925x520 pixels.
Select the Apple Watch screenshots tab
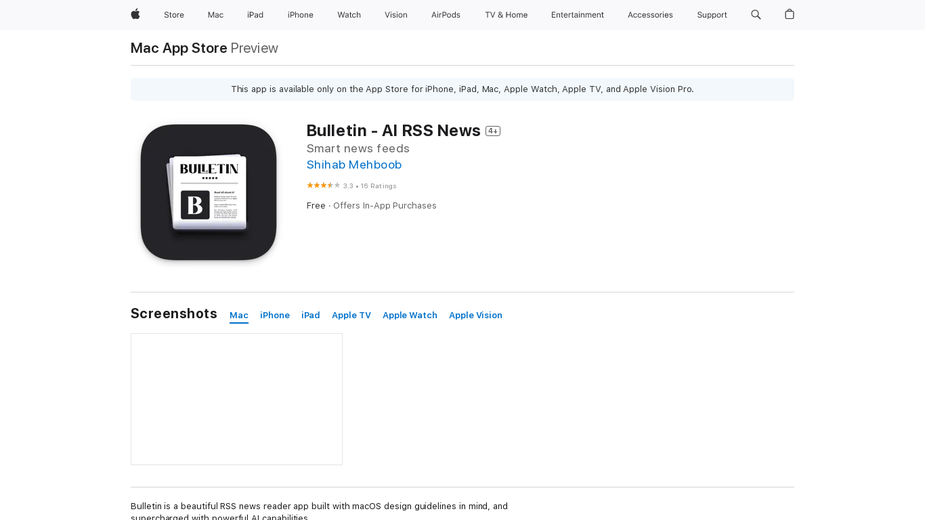click(409, 315)
